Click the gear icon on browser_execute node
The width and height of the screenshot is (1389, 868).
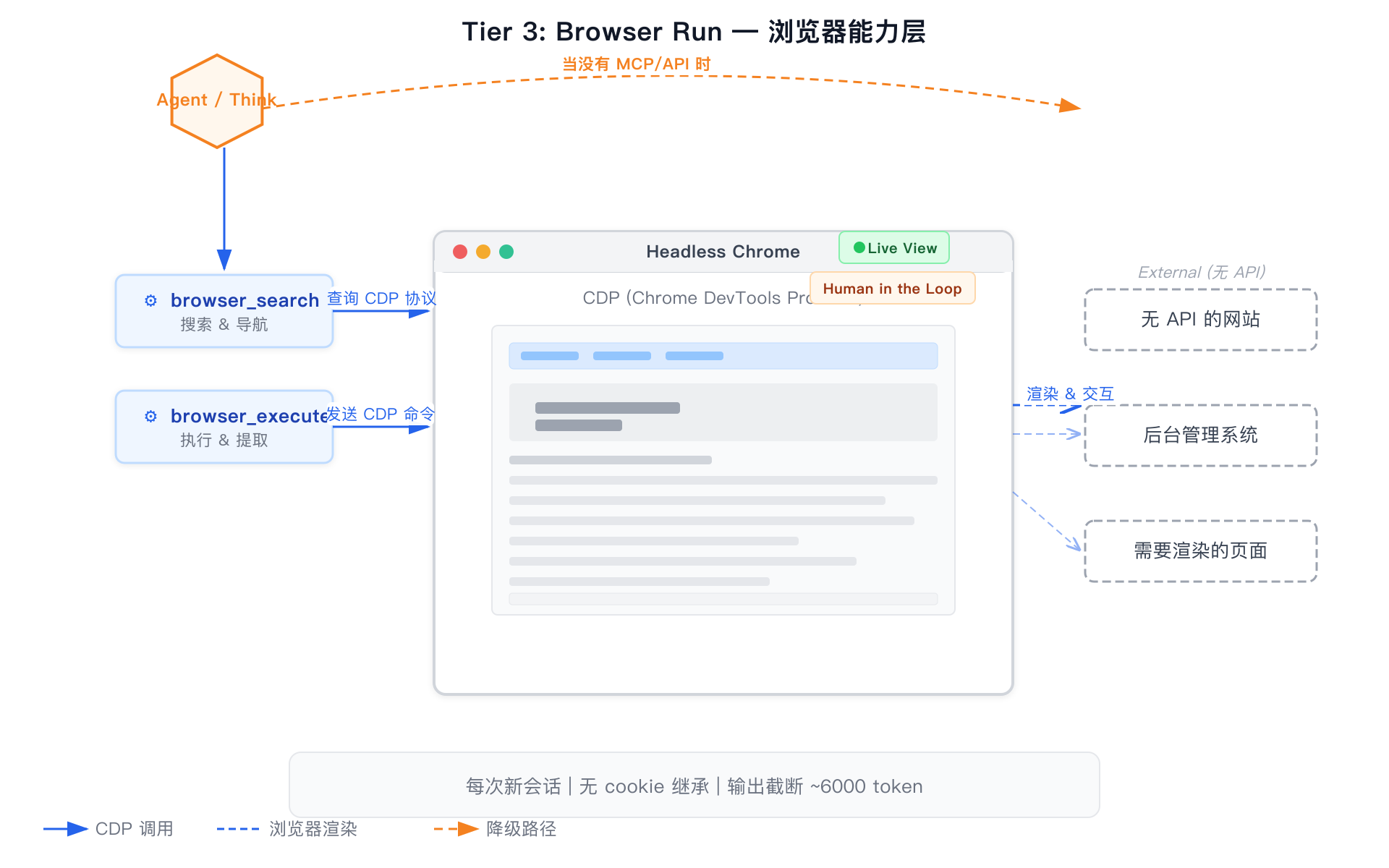pos(150,416)
